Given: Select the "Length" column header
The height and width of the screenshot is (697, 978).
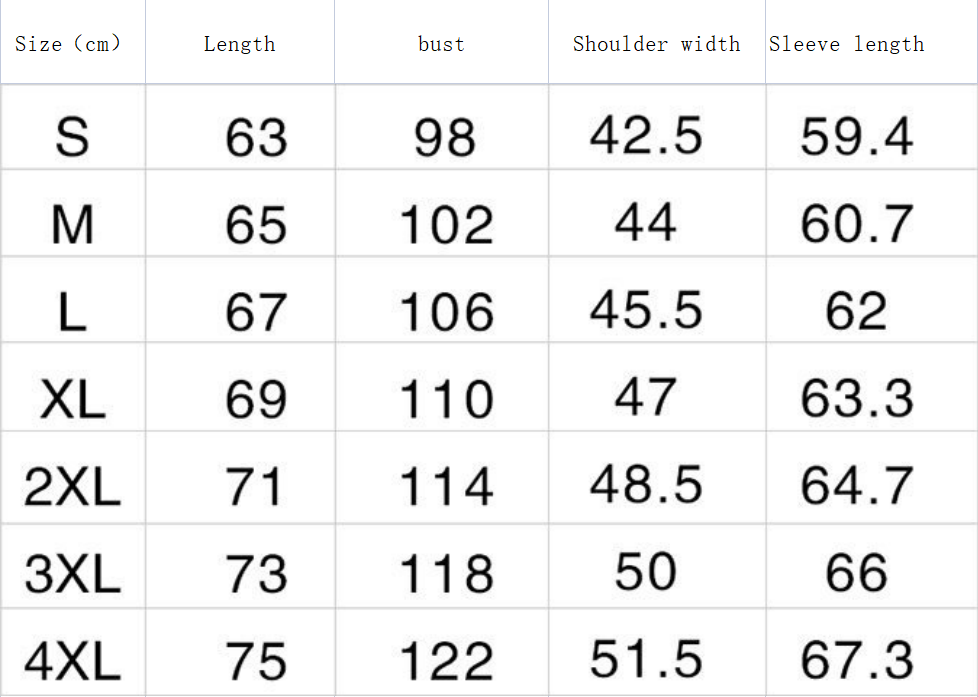Looking at the screenshot, I should point(239,44).
